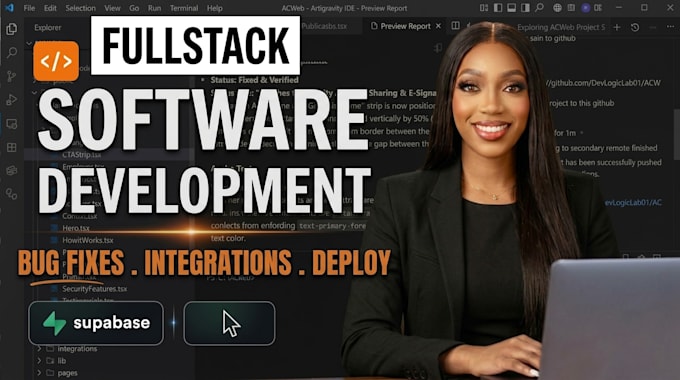Click the purple circular icon in title bar
The width and height of the screenshot is (680, 380).
(x=585, y=8)
